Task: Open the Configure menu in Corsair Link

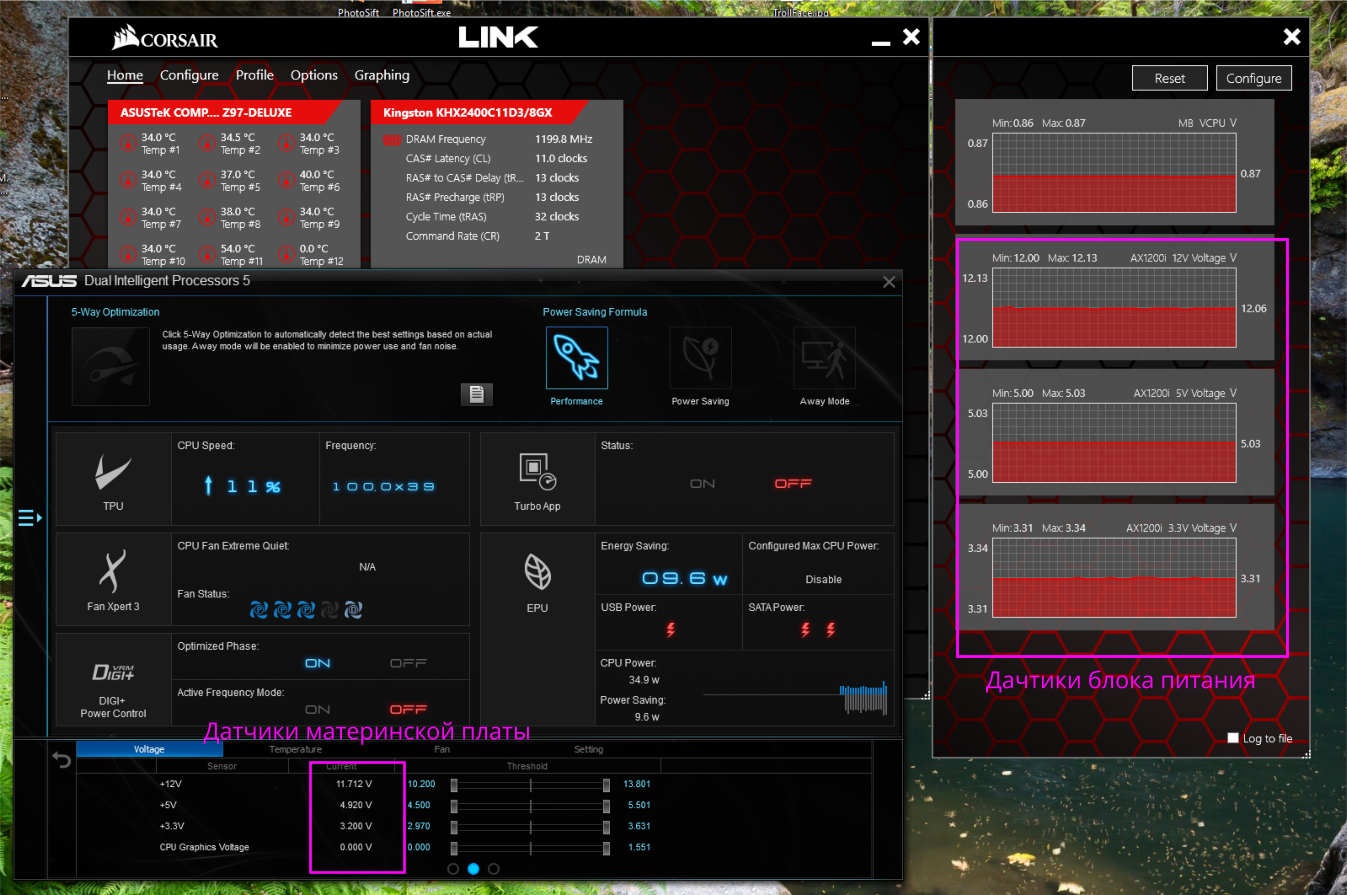Action: 189,75
